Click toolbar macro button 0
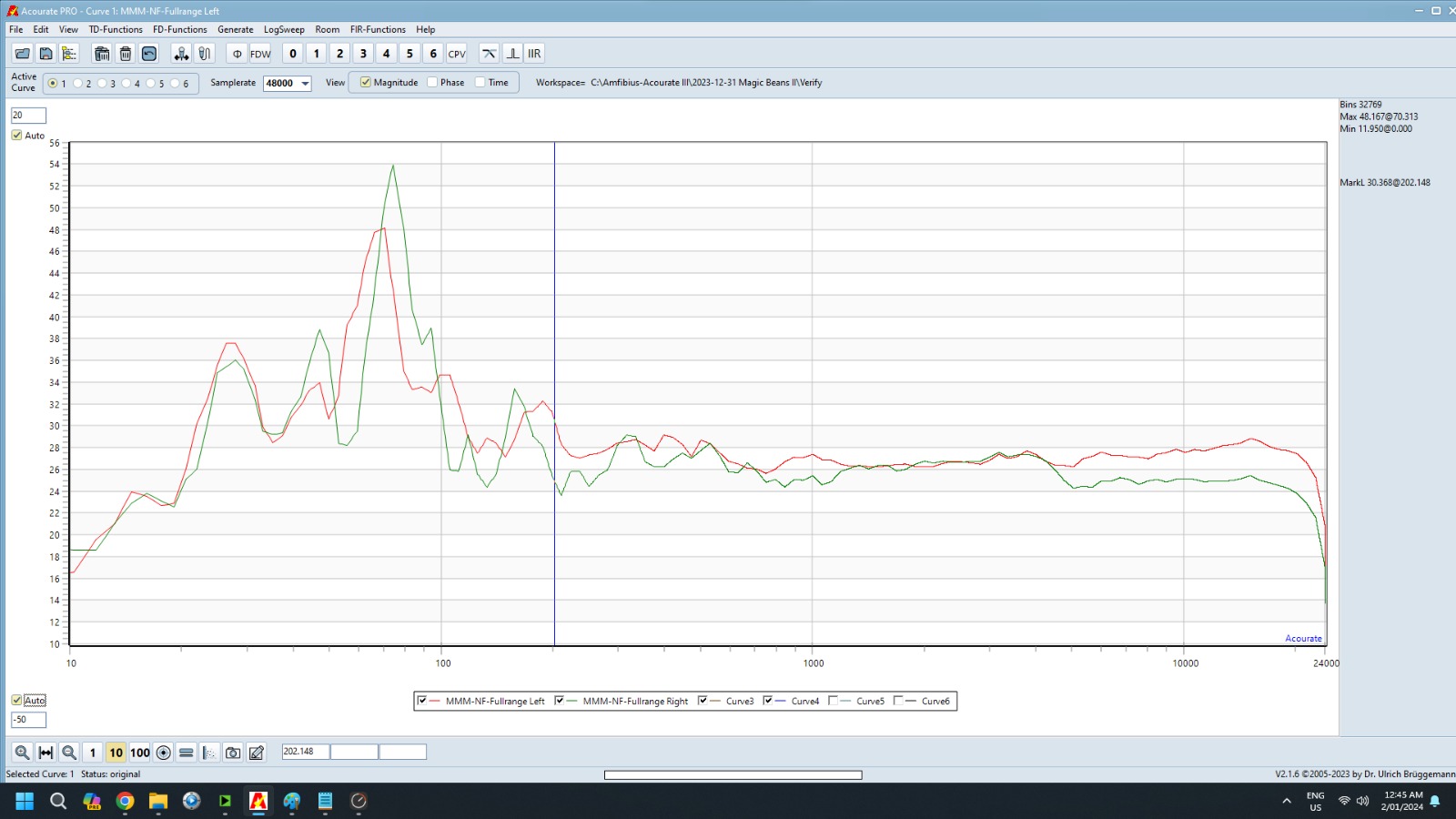Screen dimensions: 1456x819 293,54
